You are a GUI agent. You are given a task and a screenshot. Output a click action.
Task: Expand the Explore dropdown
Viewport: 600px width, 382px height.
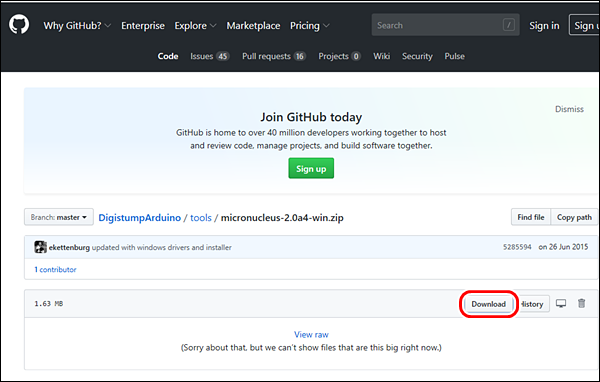(195, 26)
